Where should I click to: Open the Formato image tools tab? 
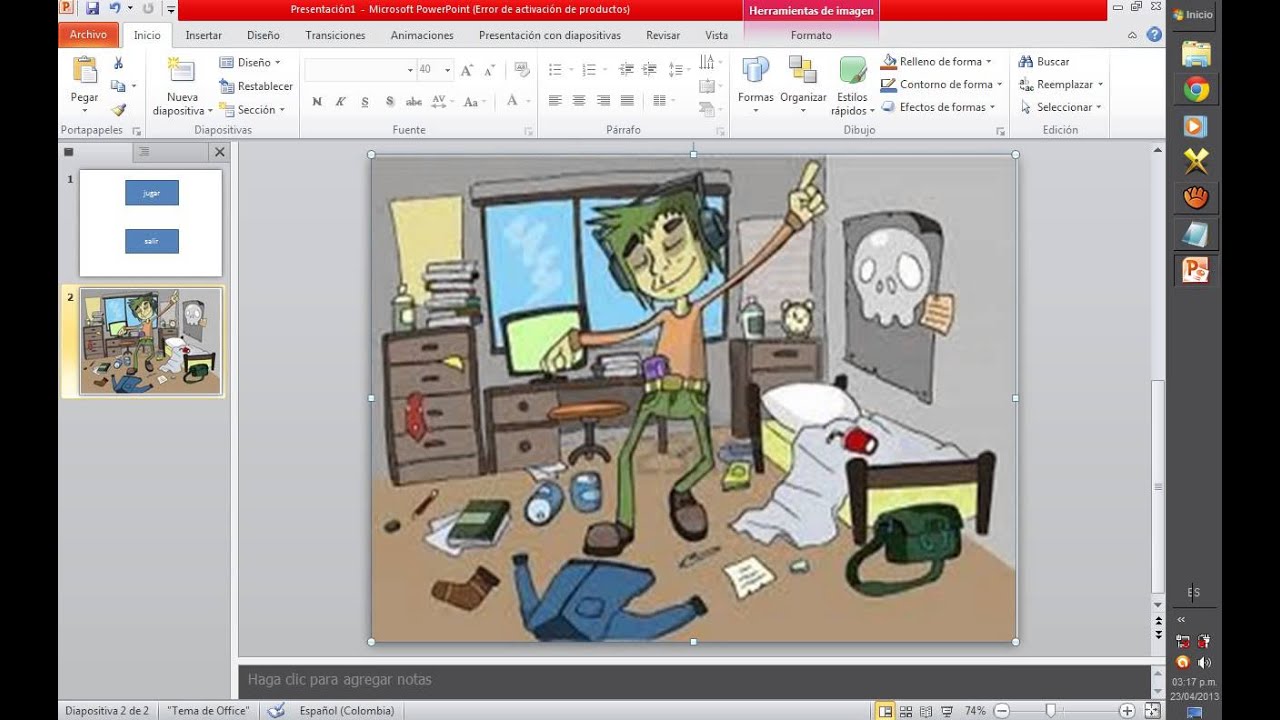tap(811, 35)
